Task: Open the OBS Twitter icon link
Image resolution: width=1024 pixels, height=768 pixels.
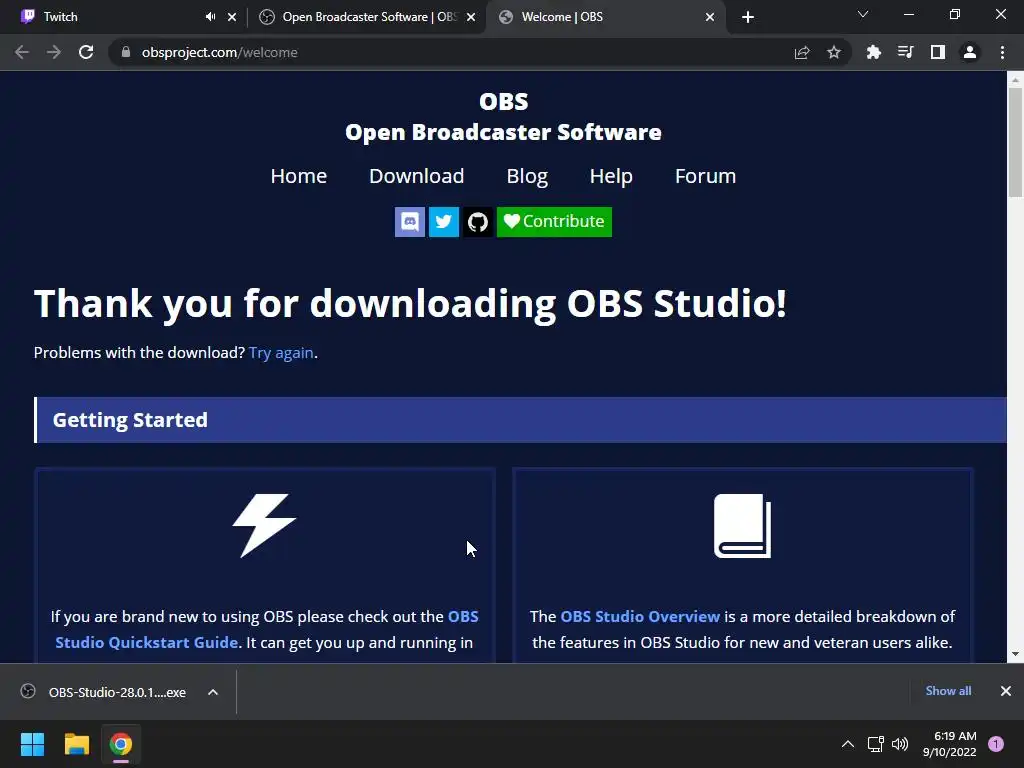Action: click(x=443, y=221)
